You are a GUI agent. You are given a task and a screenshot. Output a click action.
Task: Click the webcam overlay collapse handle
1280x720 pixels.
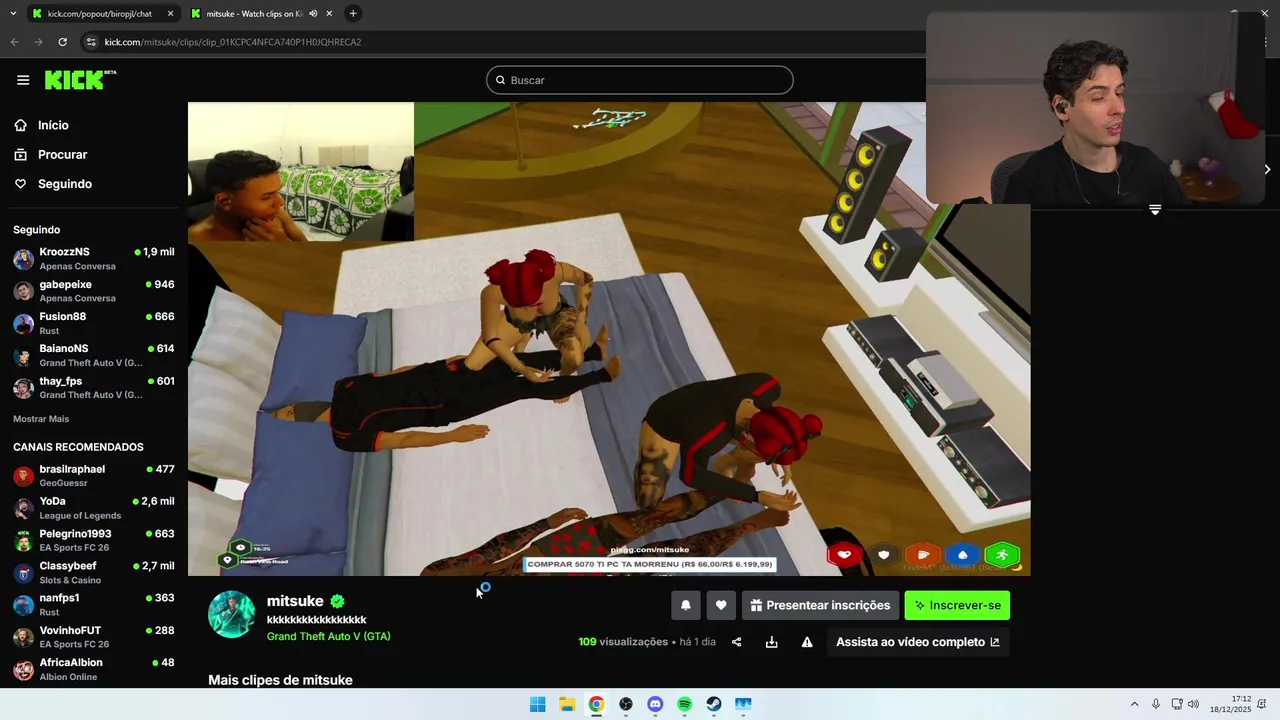(1155, 210)
